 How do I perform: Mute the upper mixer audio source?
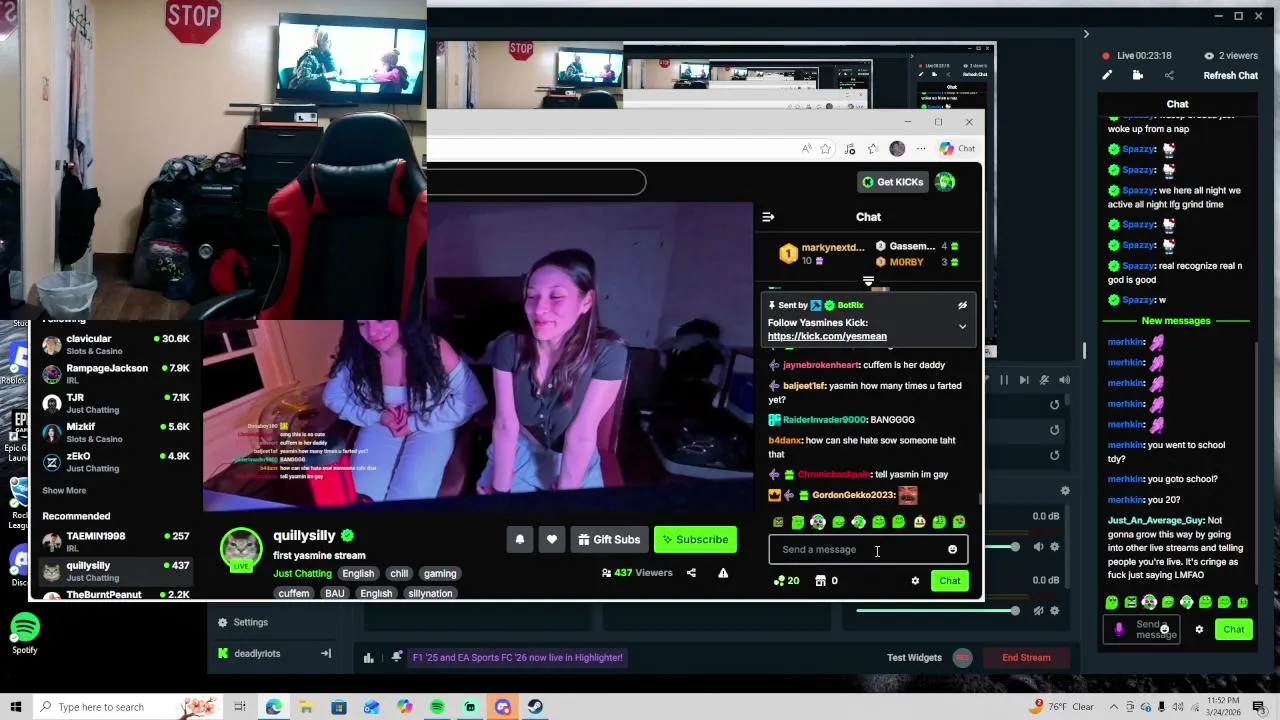1037,547
